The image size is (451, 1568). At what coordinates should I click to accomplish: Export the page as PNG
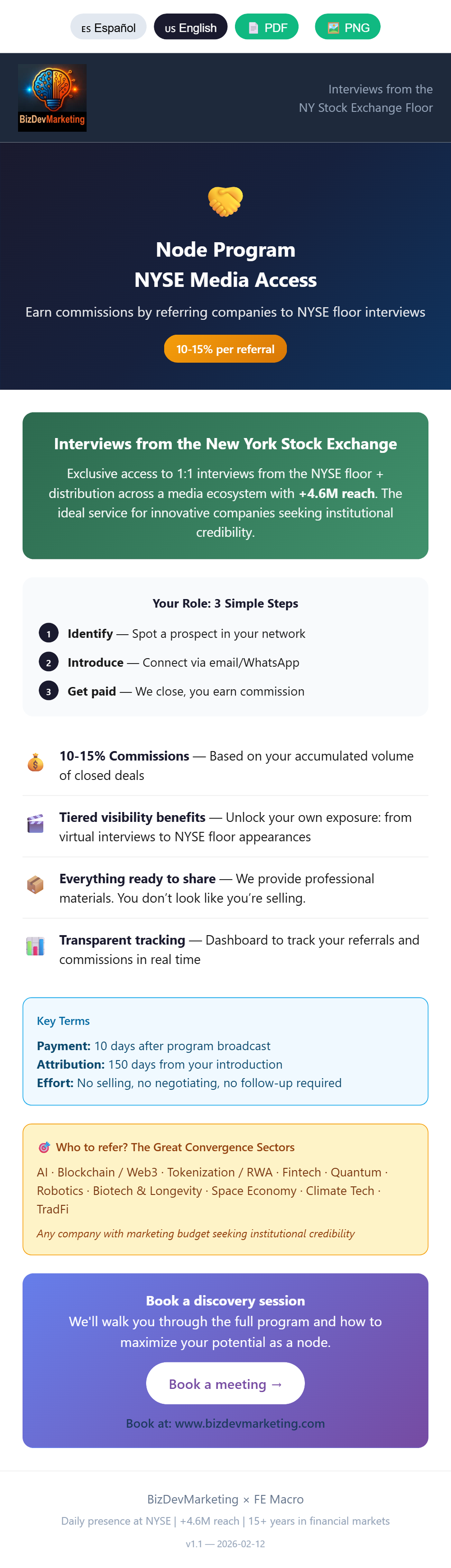(x=348, y=28)
